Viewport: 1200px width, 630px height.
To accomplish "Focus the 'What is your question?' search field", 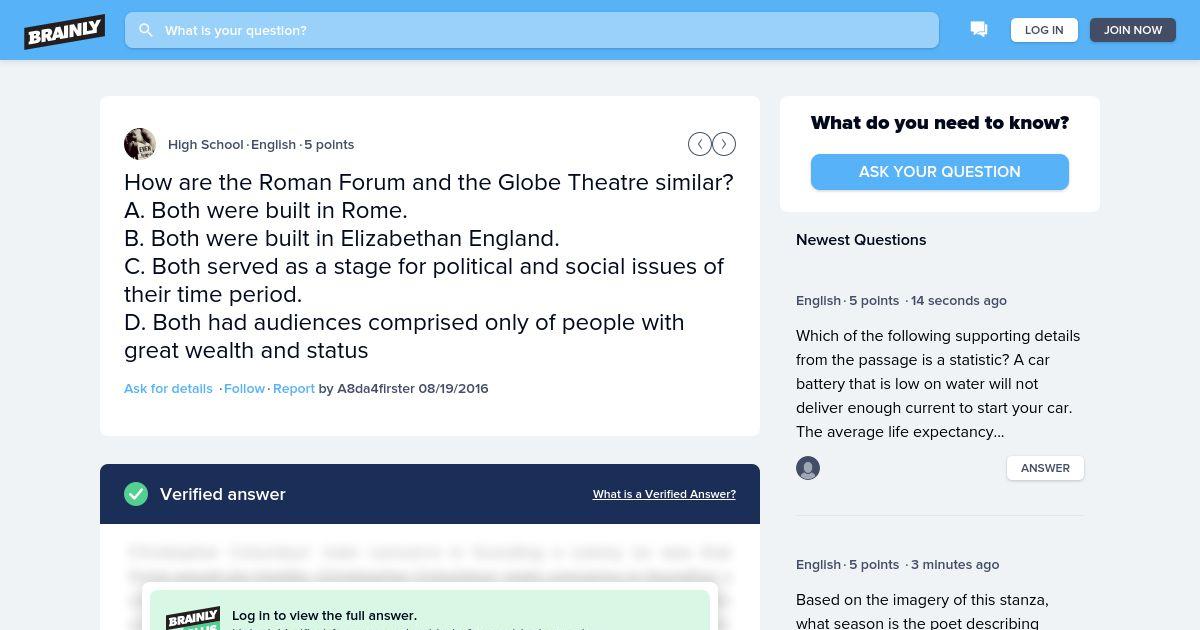I will click(532, 30).
